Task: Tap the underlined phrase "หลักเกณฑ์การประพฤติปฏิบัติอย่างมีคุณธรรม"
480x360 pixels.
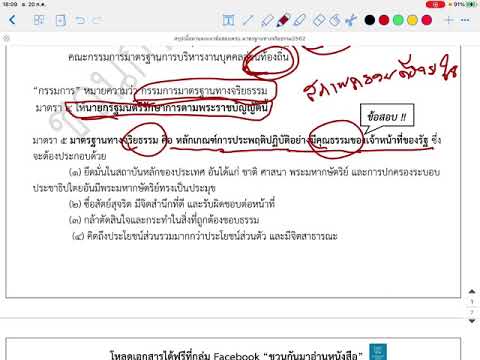Action: coord(269,140)
